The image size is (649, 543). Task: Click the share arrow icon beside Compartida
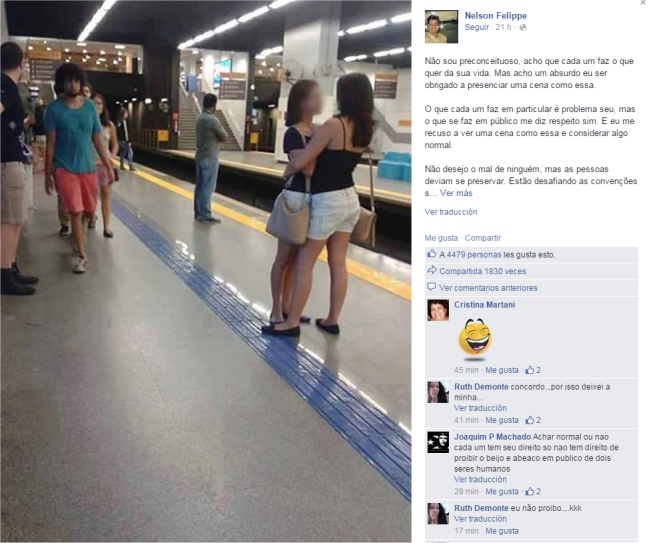click(432, 271)
